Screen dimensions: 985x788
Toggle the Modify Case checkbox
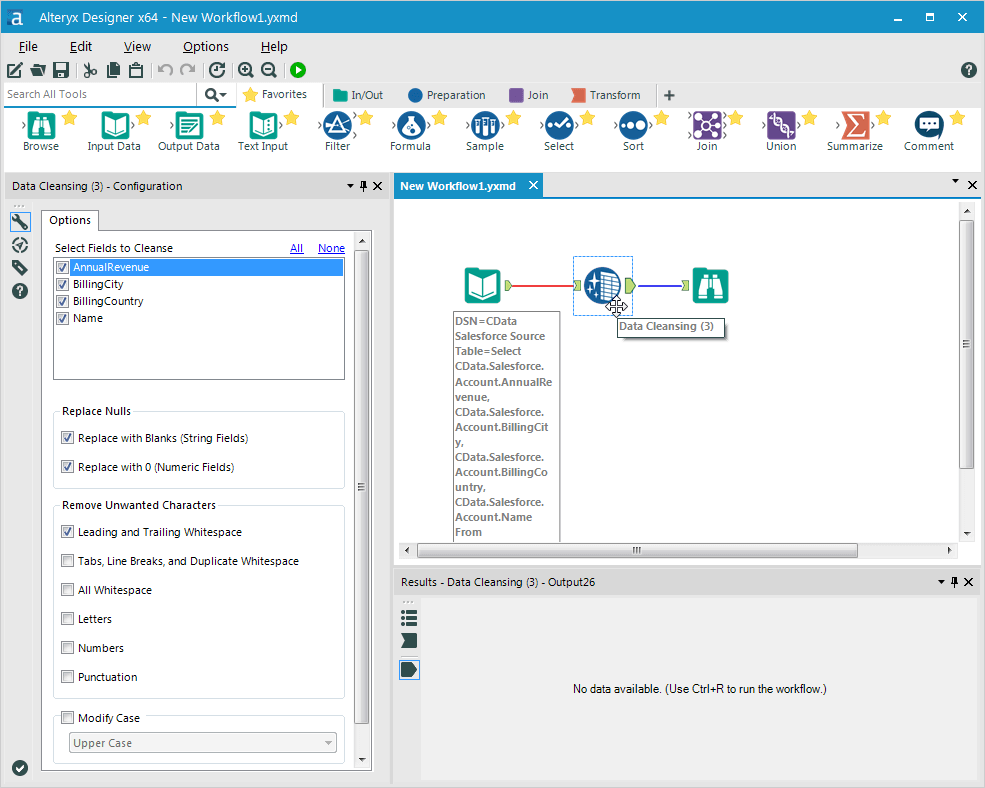(68, 718)
